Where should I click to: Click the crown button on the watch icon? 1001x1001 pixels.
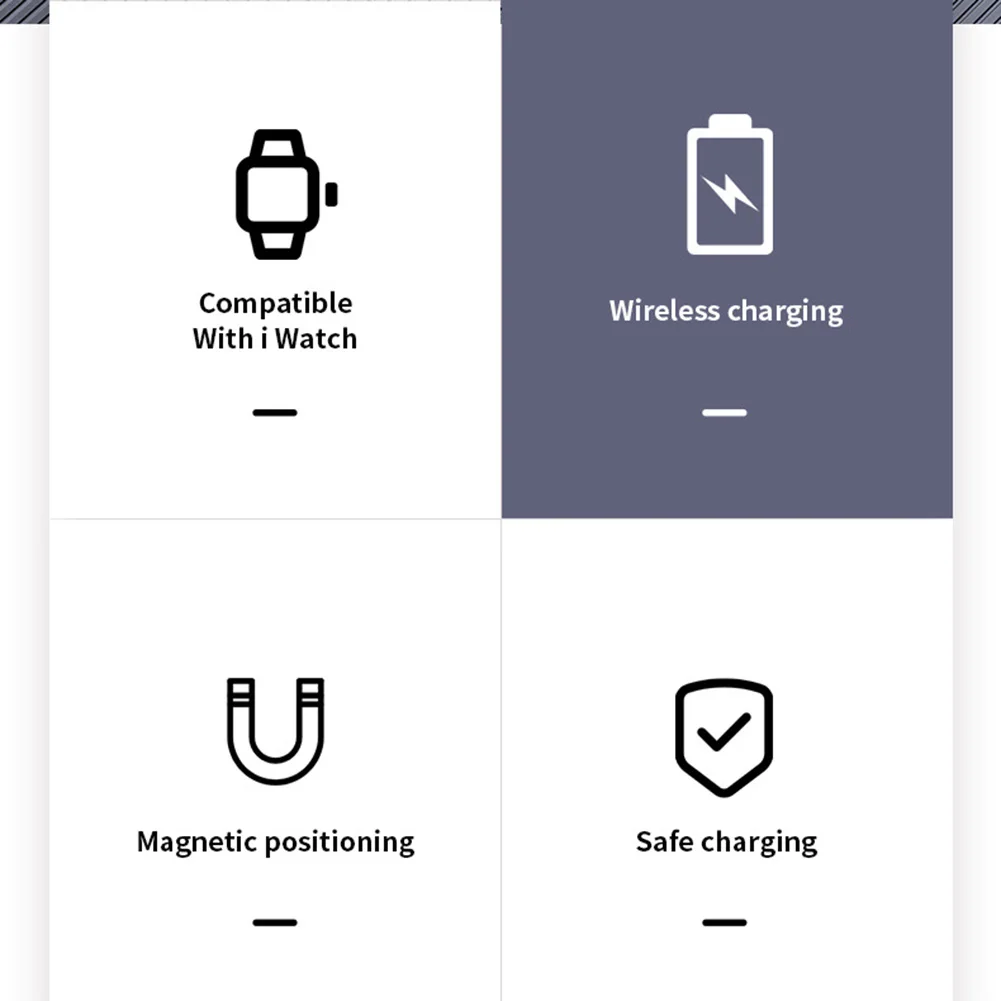coord(331,194)
